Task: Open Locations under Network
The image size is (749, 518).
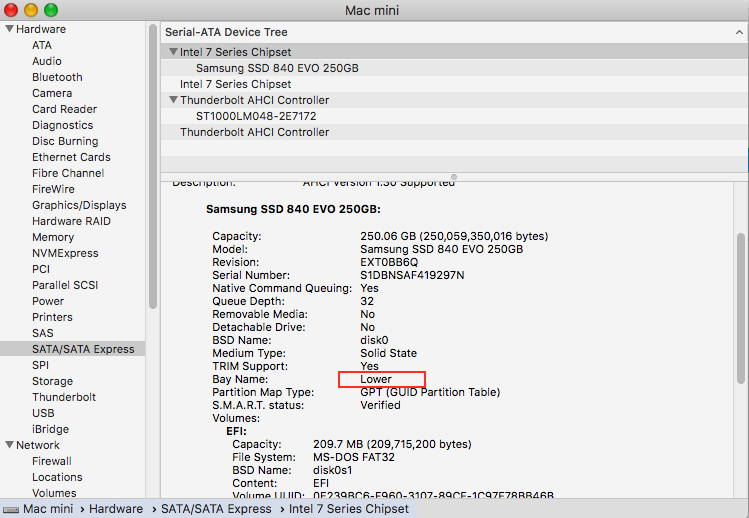Action: click(x=57, y=477)
